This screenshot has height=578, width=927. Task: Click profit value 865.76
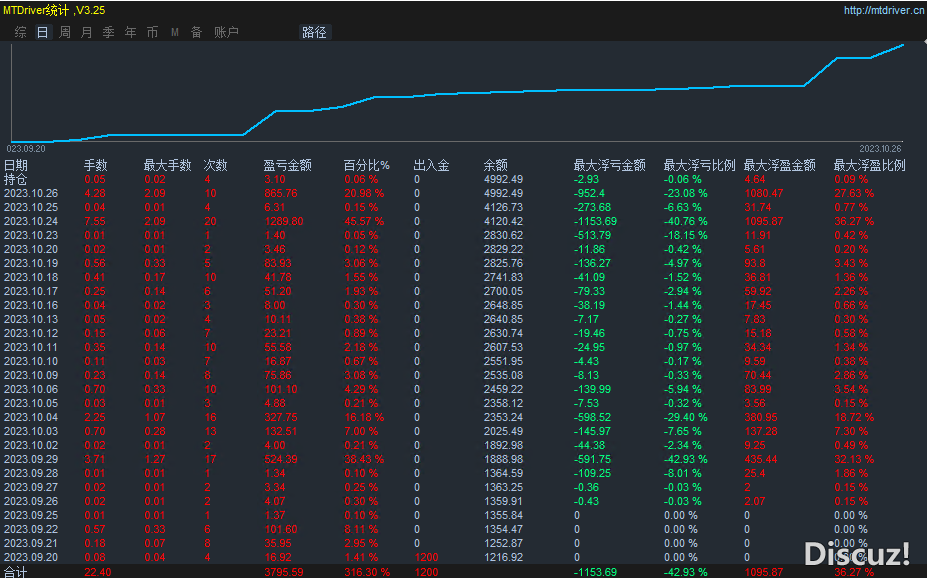[x=281, y=193]
